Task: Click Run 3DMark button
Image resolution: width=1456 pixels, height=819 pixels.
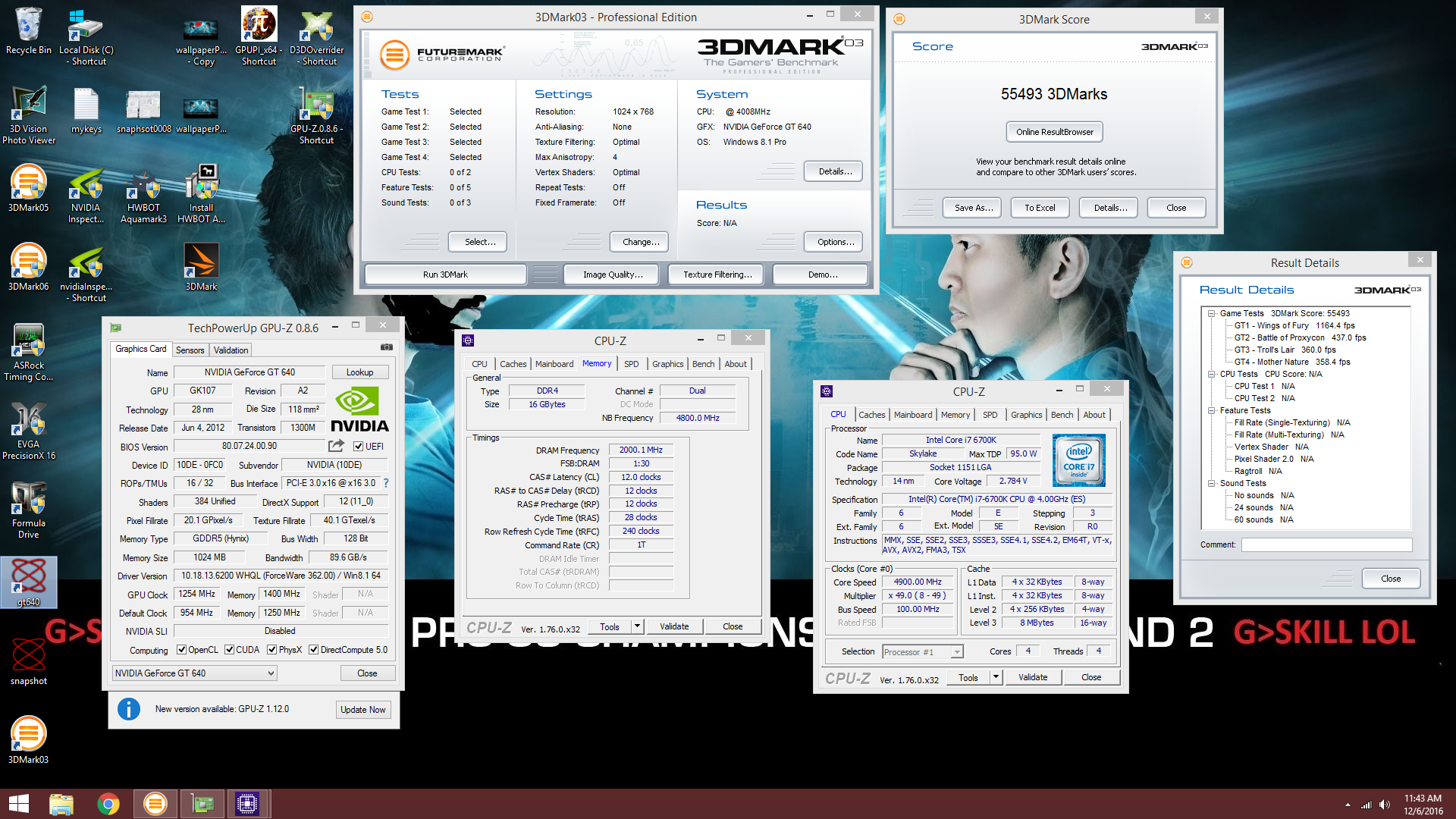Action: [445, 275]
